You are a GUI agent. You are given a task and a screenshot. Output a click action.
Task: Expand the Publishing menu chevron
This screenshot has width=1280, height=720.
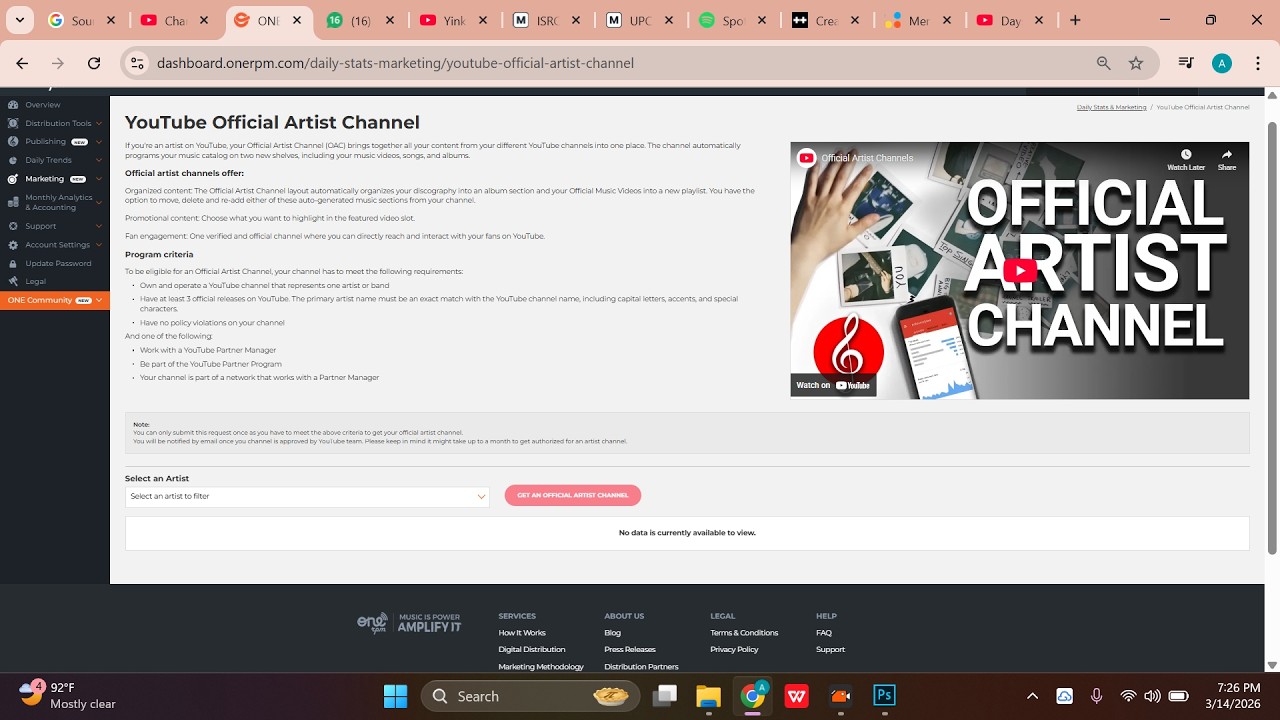(x=100, y=142)
